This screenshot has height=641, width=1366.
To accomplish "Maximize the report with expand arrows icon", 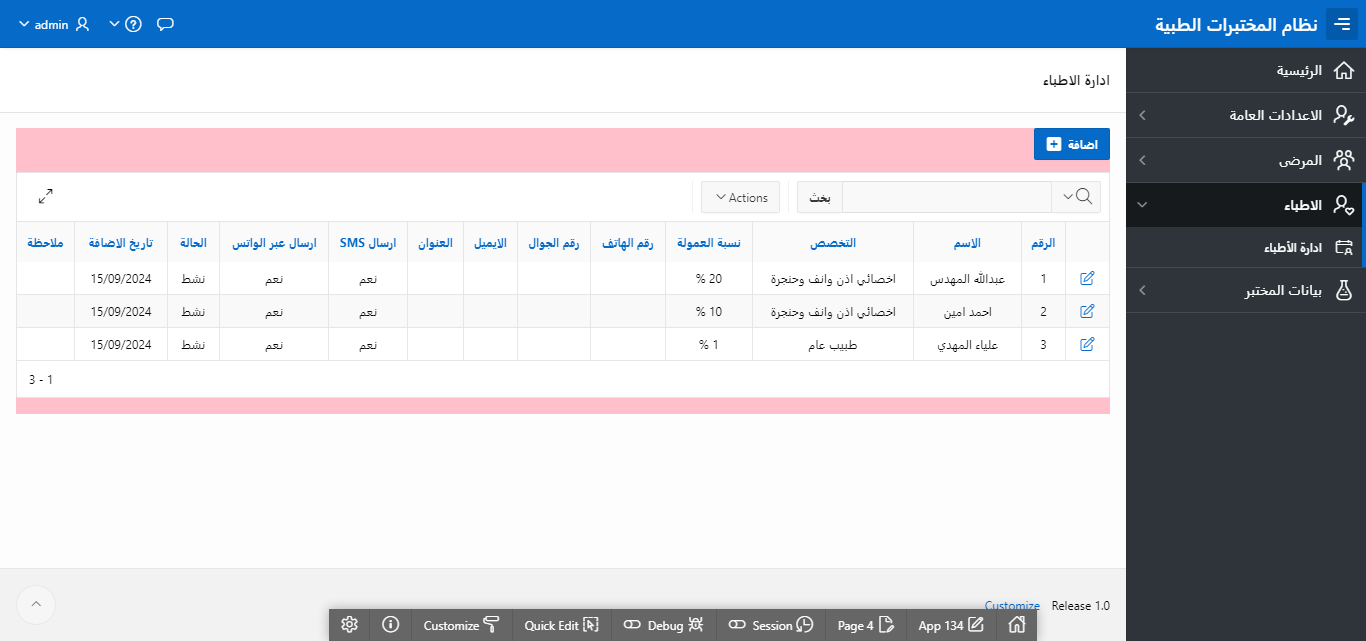I will point(46,196).
